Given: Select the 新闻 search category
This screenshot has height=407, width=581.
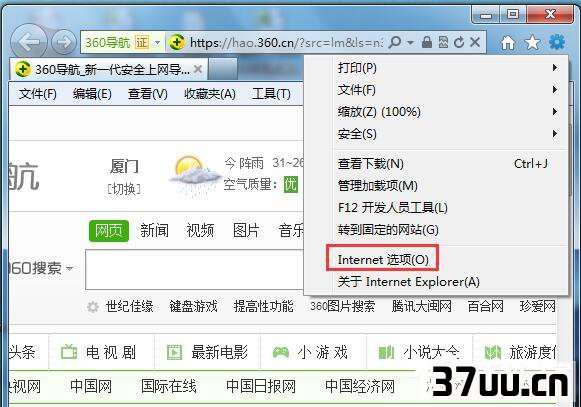Looking at the screenshot, I should pyautogui.click(x=155, y=231).
